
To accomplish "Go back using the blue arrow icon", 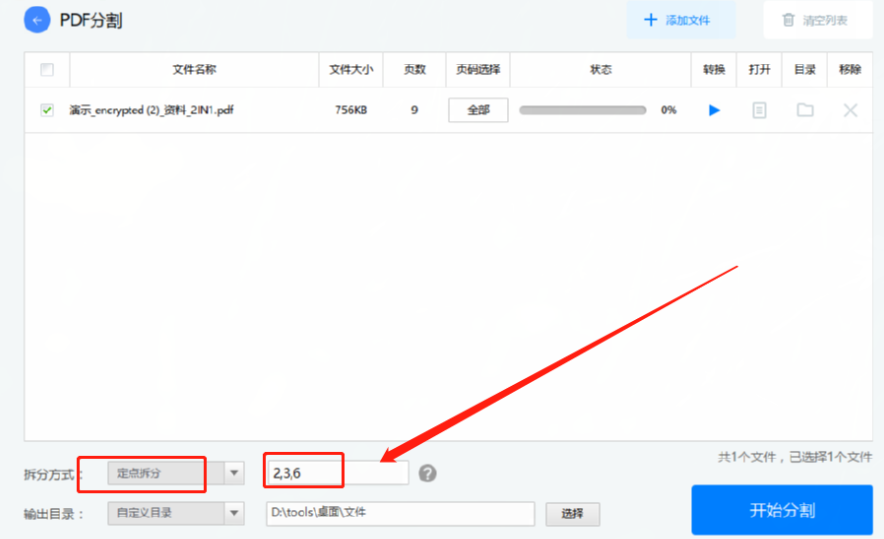I will pos(37,21).
